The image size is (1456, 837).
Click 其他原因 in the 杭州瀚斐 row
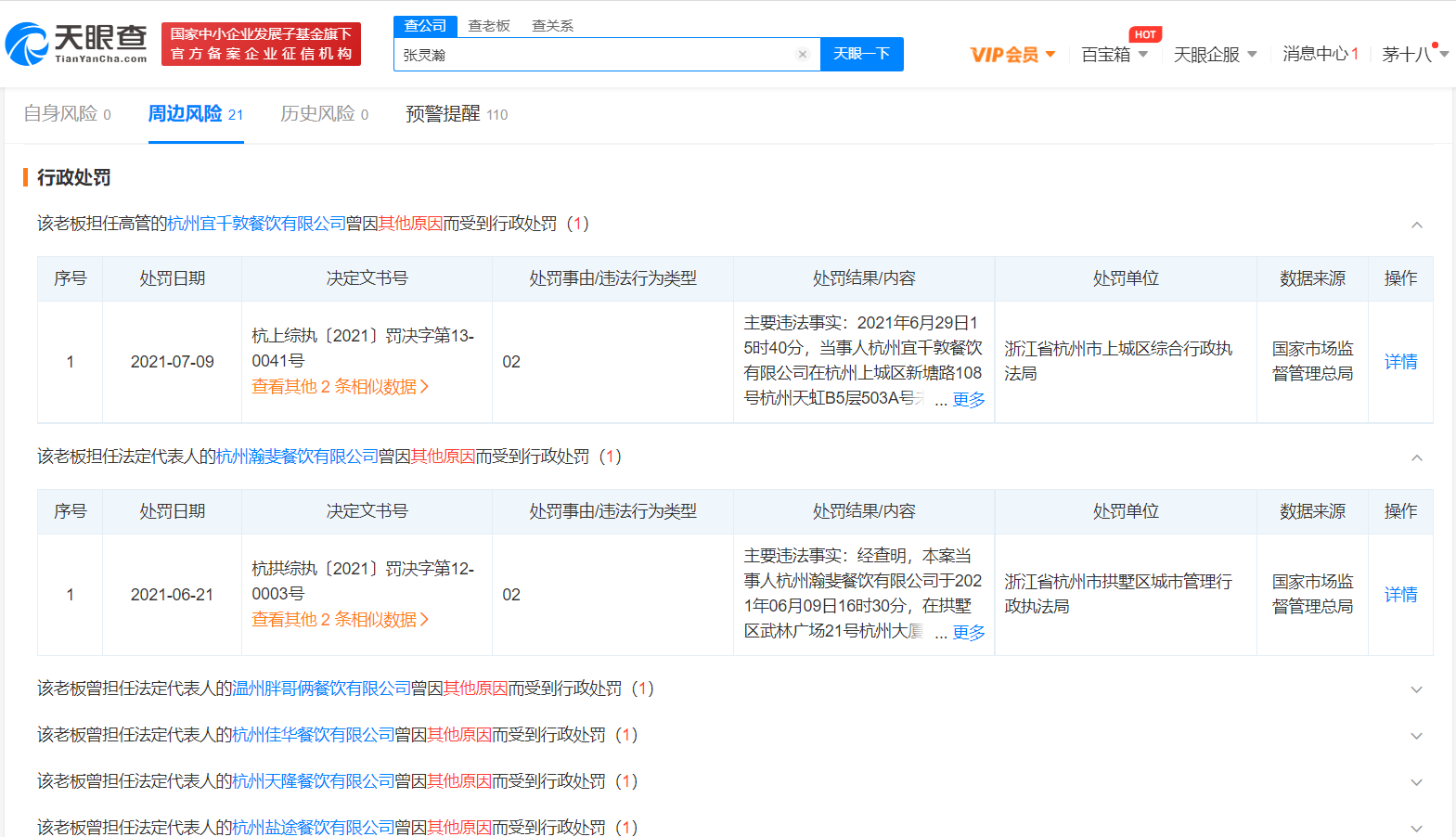coord(443,457)
